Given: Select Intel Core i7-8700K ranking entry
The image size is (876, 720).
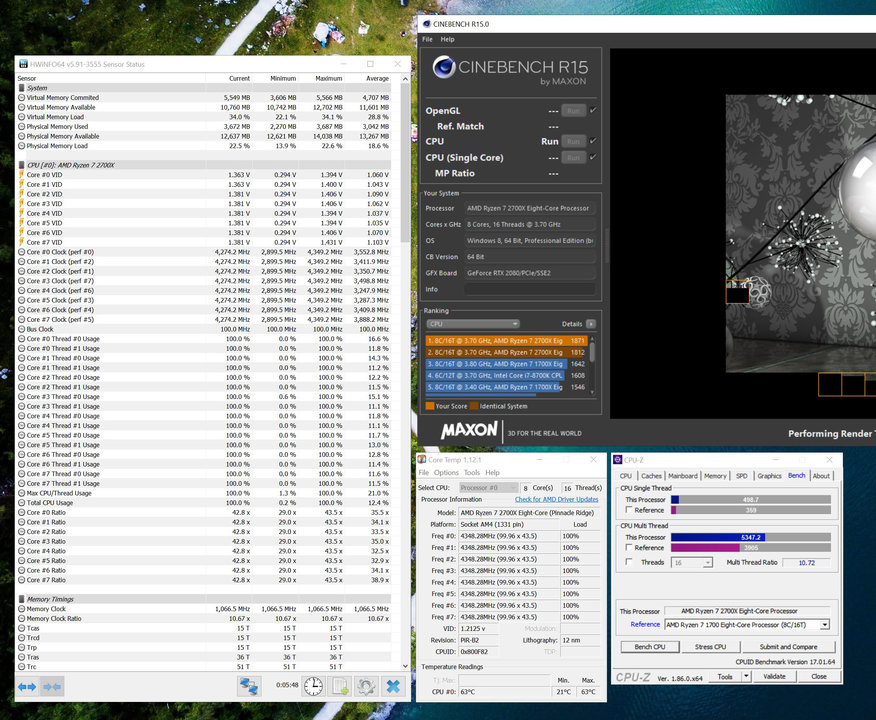Looking at the screenshot, I should tap(506, 376).
